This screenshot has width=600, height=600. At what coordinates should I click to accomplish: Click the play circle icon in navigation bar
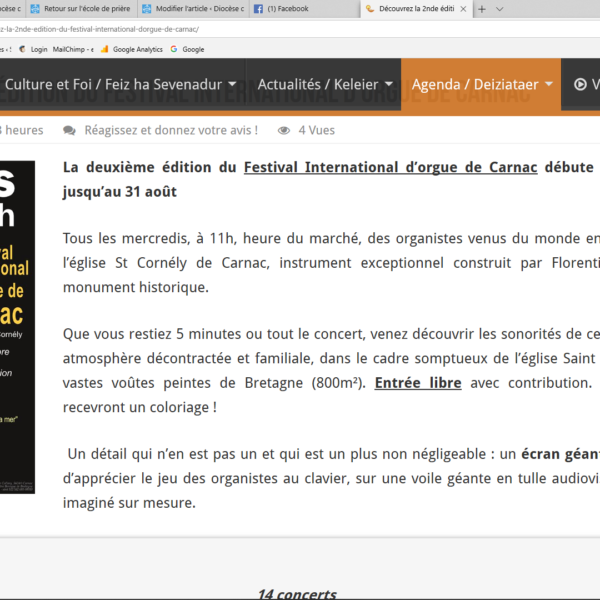(x=580, y=85)
